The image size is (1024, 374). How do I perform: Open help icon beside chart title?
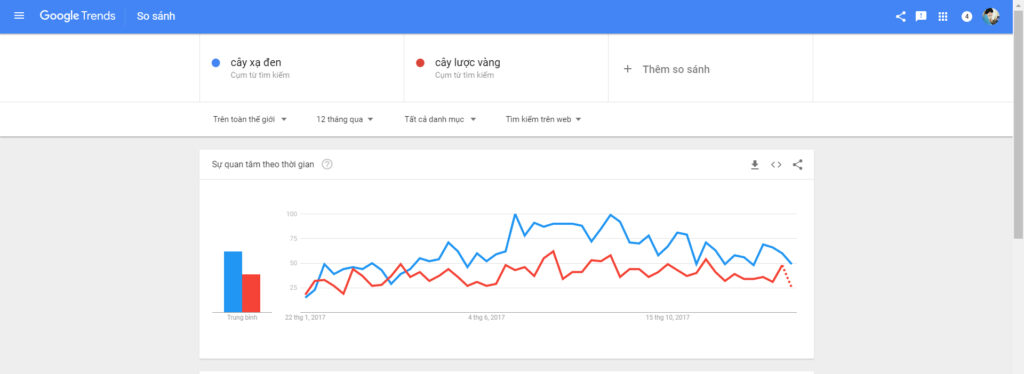click(x=327, y=164)
